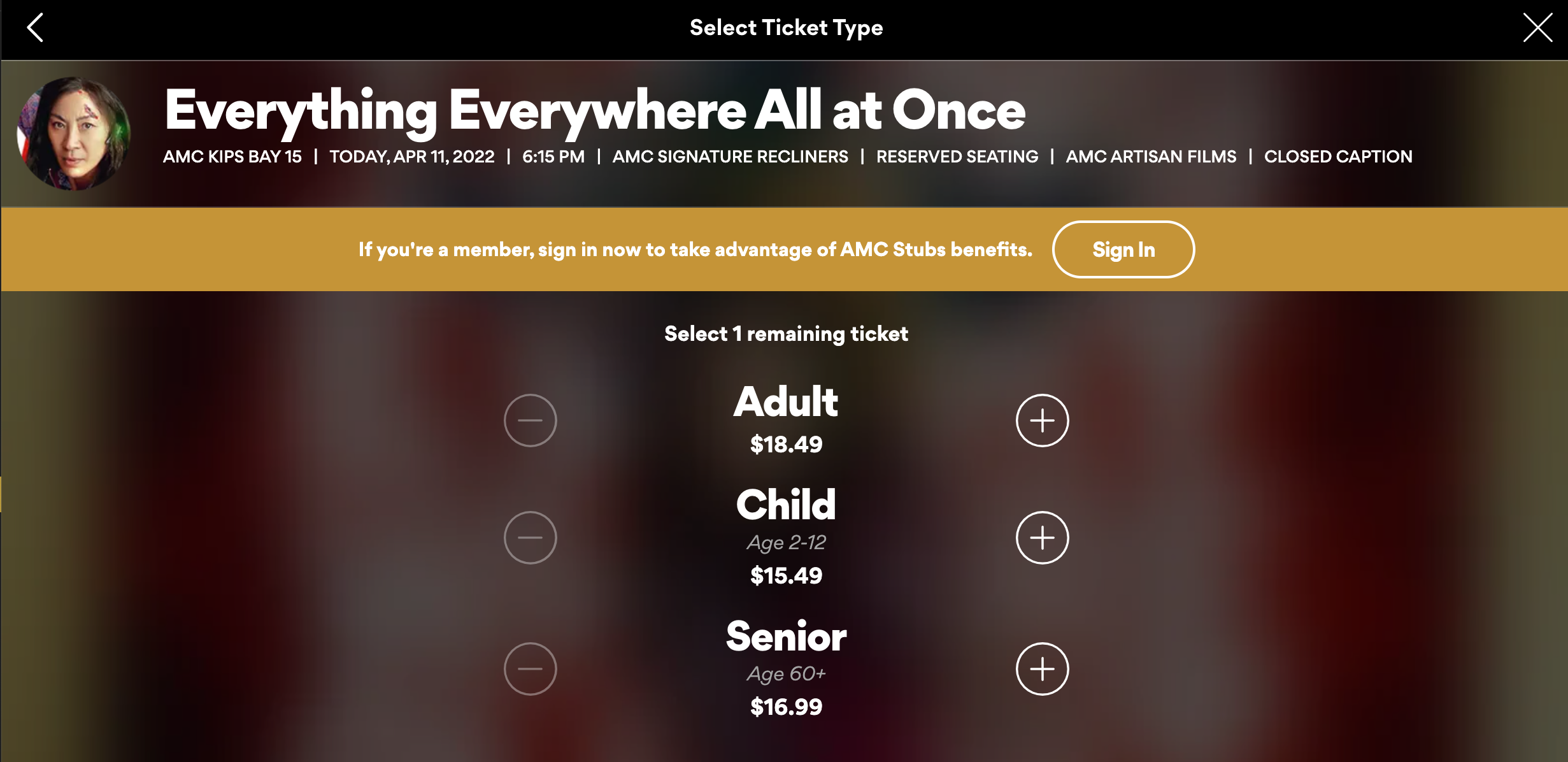Click the AMC ARTISAN FILMS label

(x=1151, y=157)
